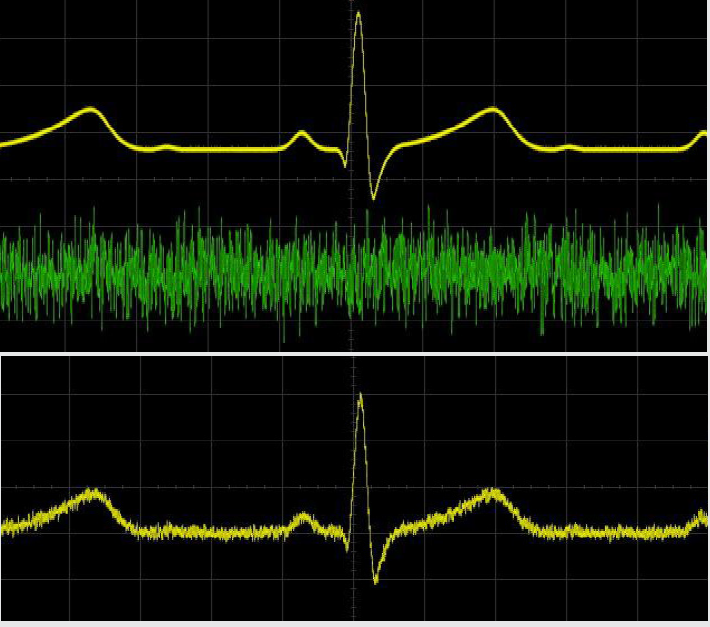The height and width of the screenshot is (627, 710).
Task: Click the small P-wave bump on the clean upper ECG trace
Action: [x=302, y=134]
